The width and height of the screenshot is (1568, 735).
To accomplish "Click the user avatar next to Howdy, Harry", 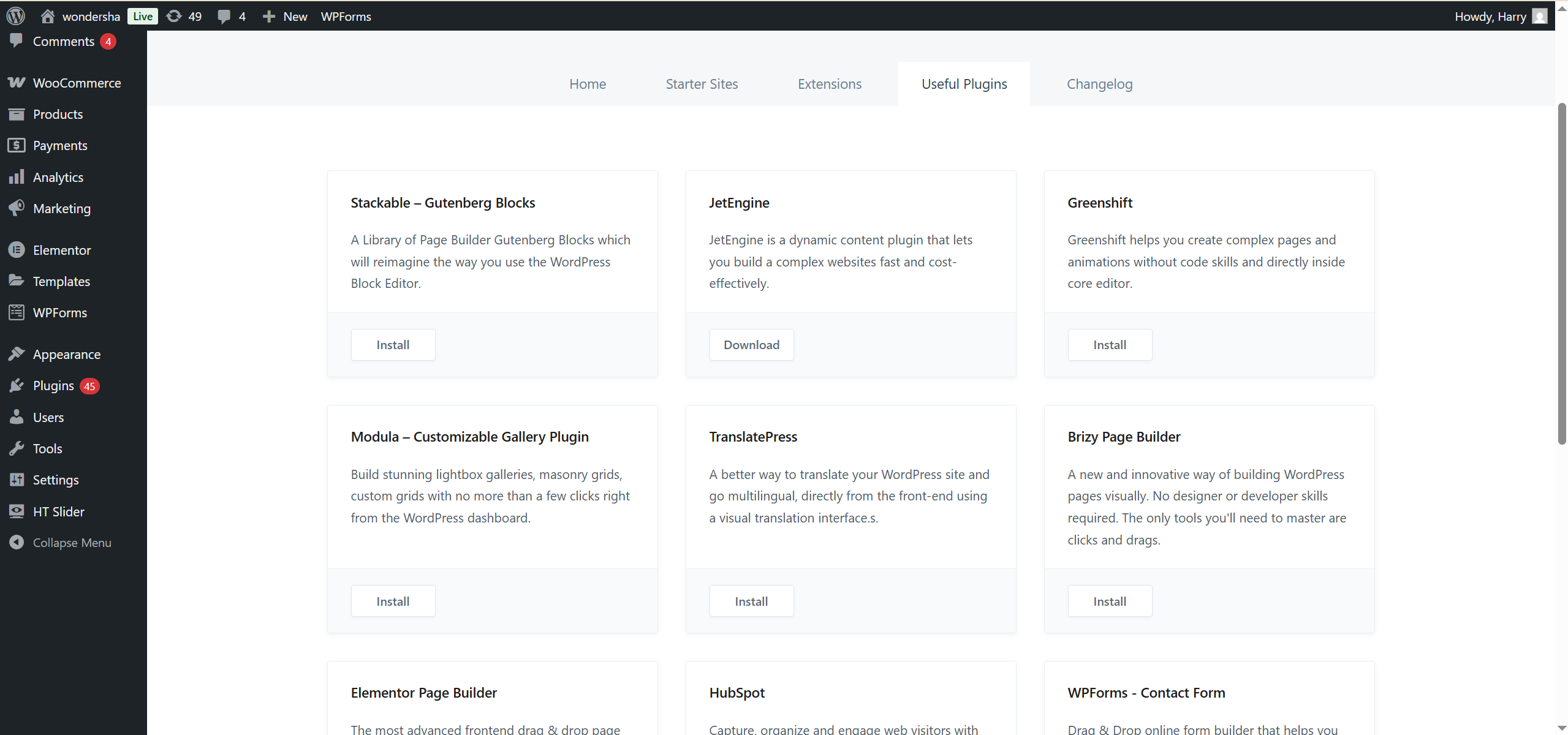I will [1540, 16].
